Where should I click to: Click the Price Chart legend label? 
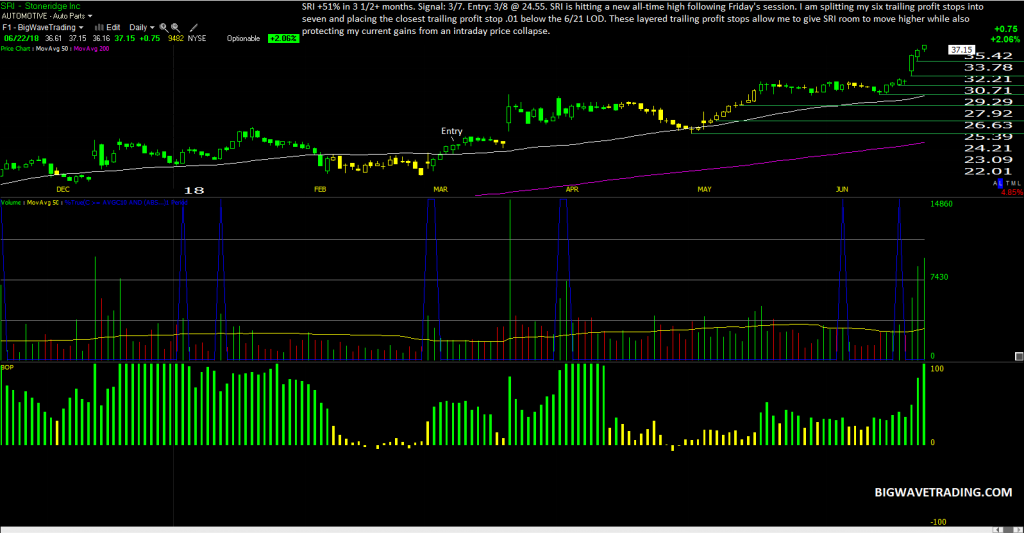tap(16, 49)
